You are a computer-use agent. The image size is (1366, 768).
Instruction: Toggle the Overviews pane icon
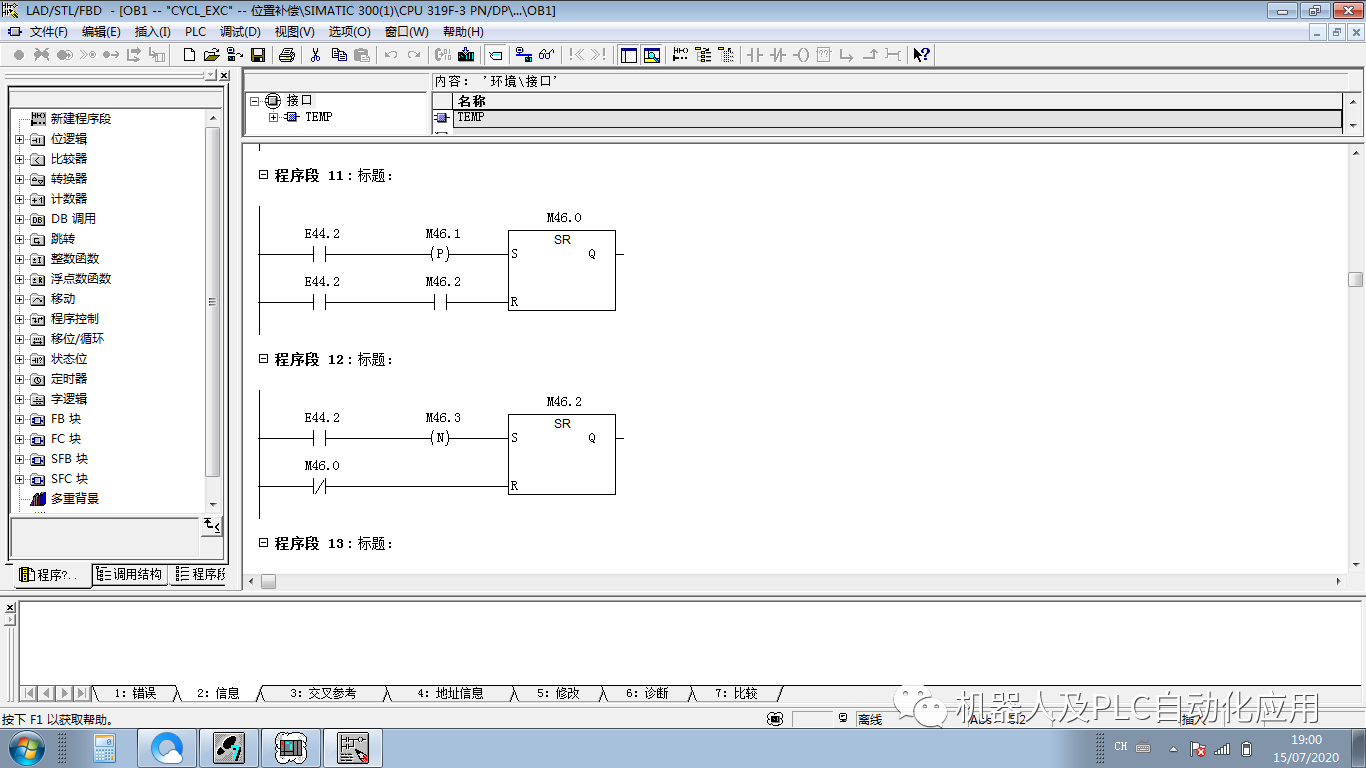tap(629, 55)
